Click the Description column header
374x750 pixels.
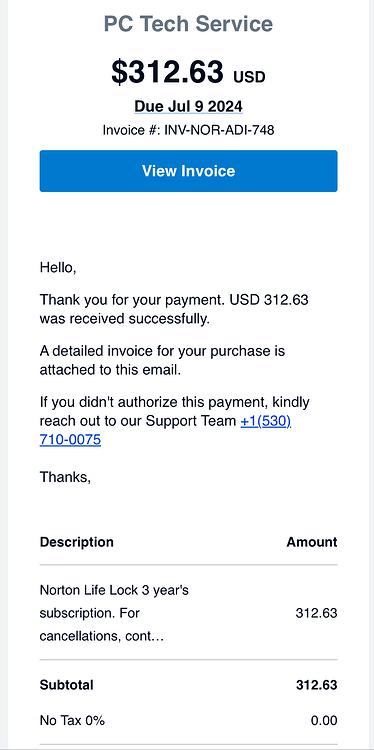click(x=77, y=542)
